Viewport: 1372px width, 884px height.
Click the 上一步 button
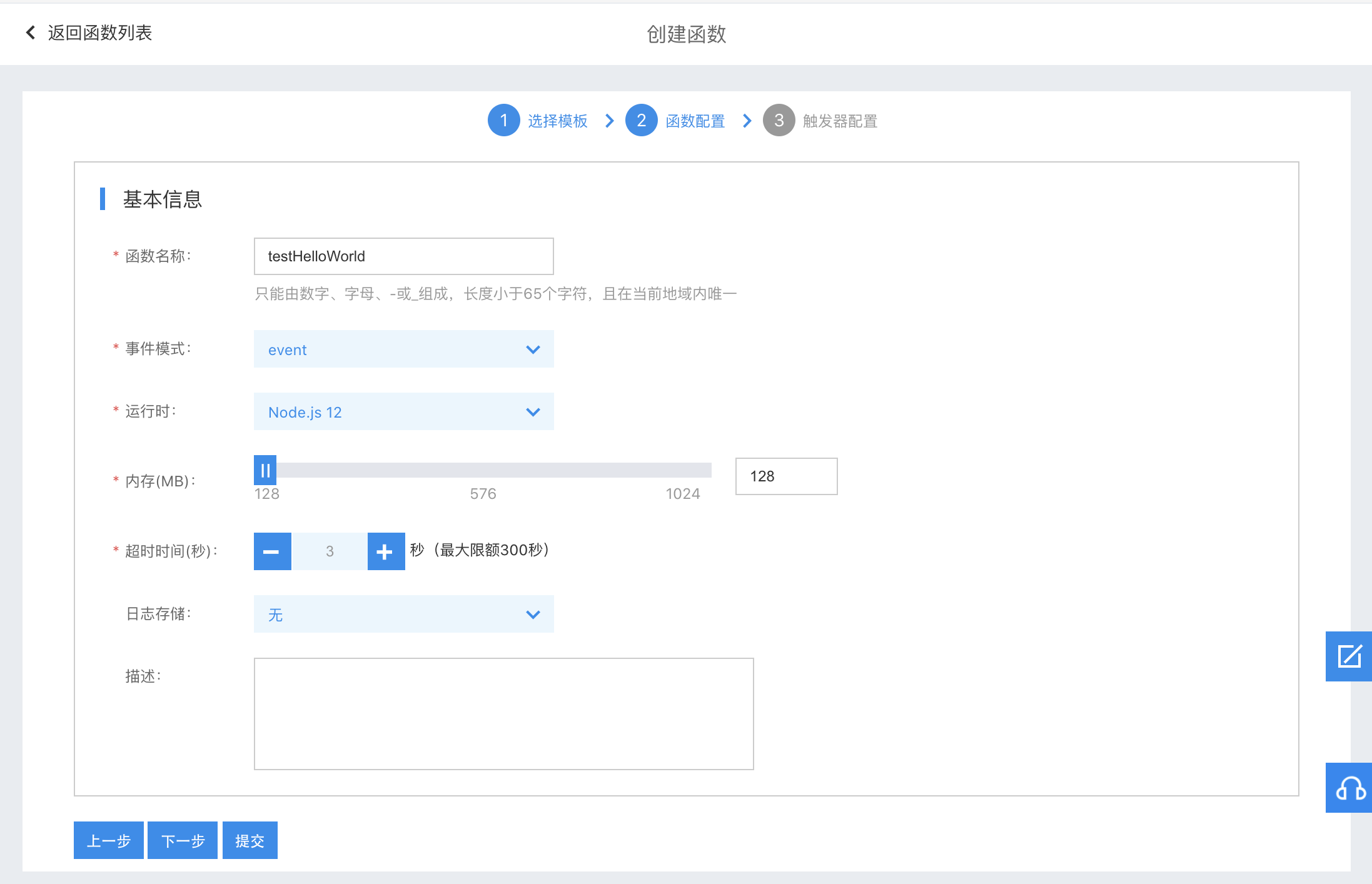click(x=109, y=840)
